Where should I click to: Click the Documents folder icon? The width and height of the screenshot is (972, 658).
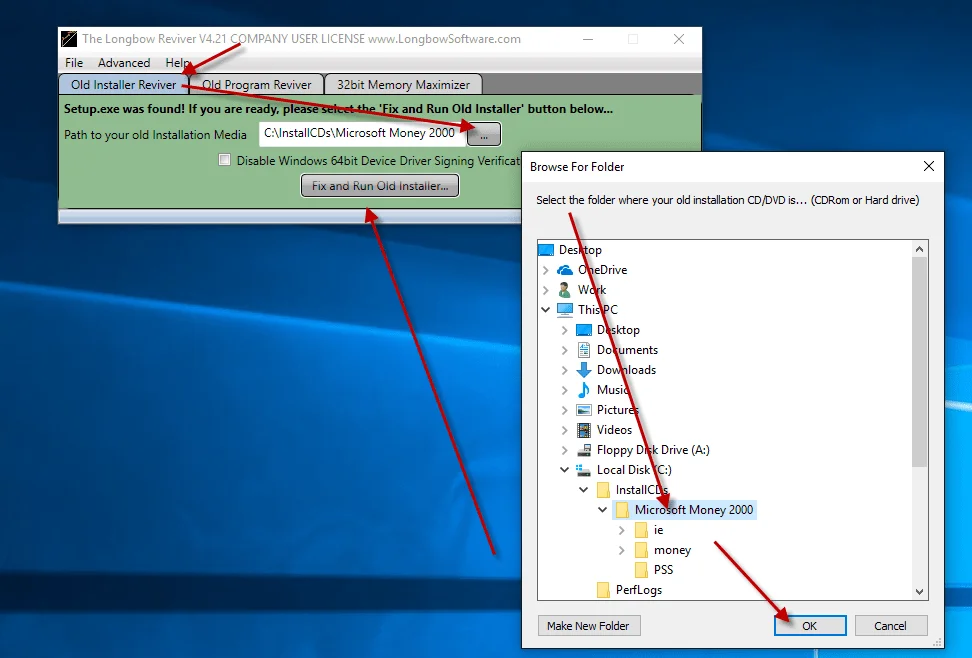(584, 350)
